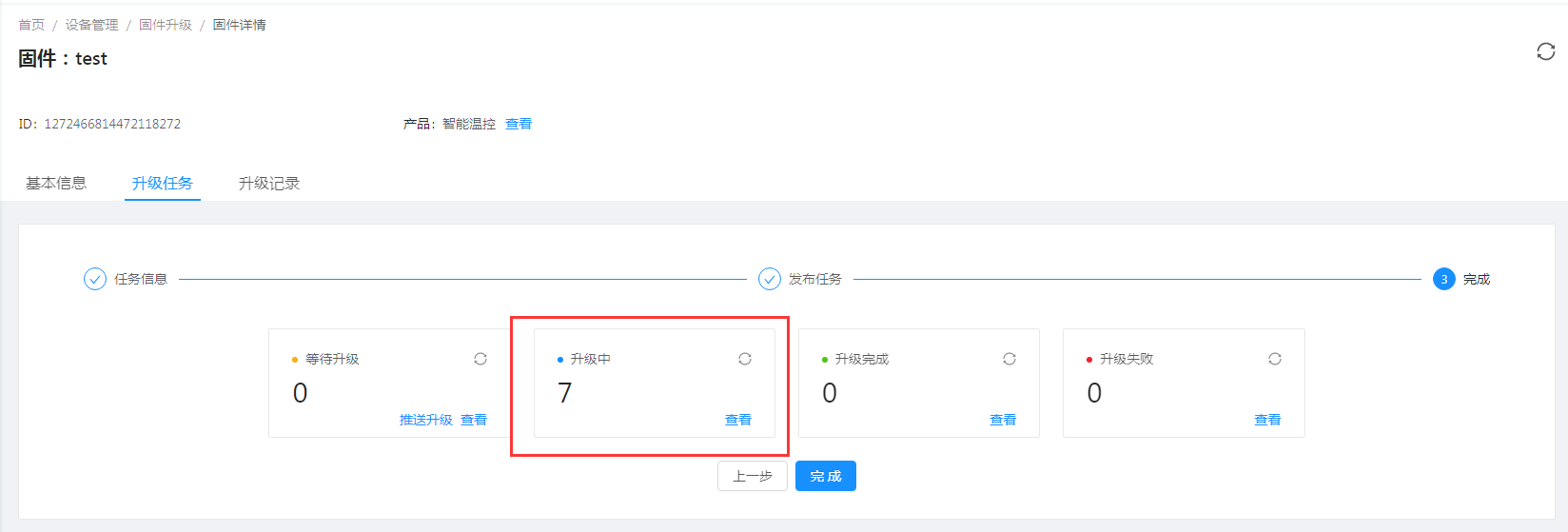Image resolution: width=1568 pixels, height=532 pixels.
Task: Open 查看 link in 升级失败 card
Action: tap(1267, 420)
